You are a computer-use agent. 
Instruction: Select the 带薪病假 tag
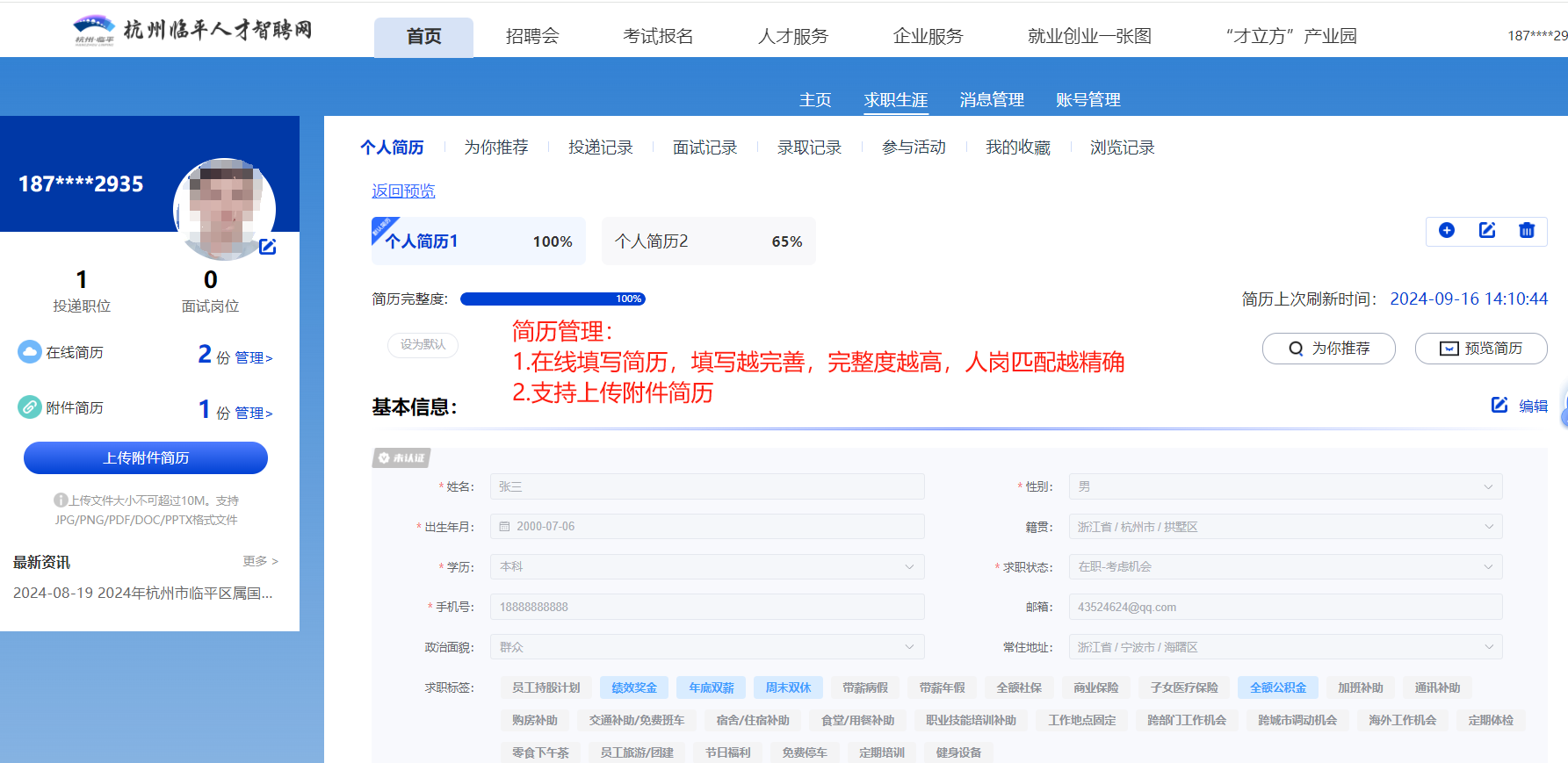pyautogui.click(x=865, y=687)
